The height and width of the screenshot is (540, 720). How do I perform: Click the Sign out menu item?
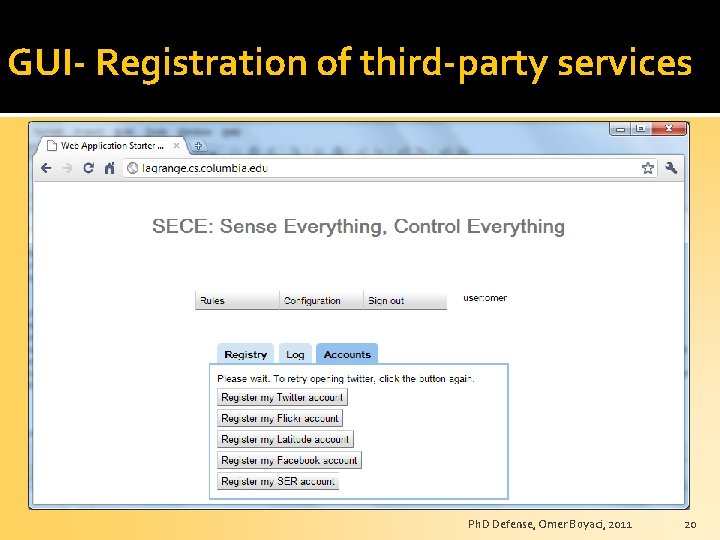405,300
